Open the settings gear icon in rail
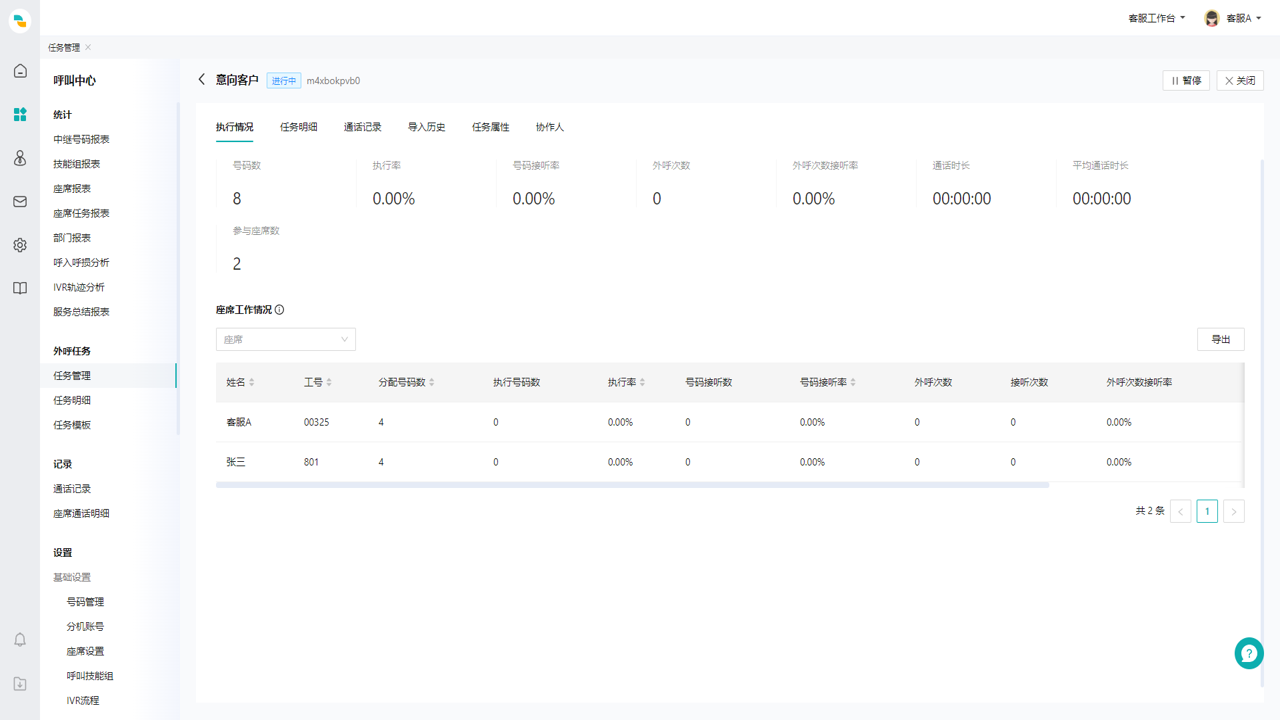 pyautogui.click(x=20, y=245)
